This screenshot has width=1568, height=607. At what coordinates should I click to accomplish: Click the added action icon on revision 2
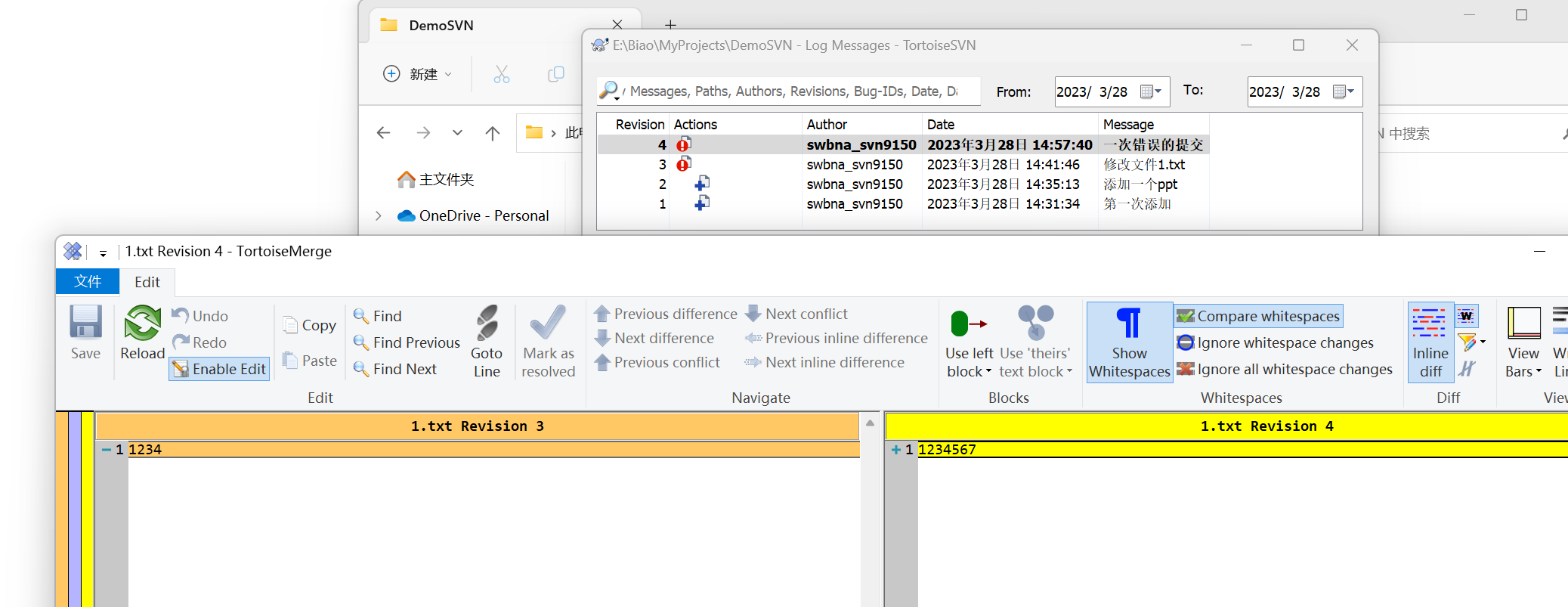coord(702,184)
